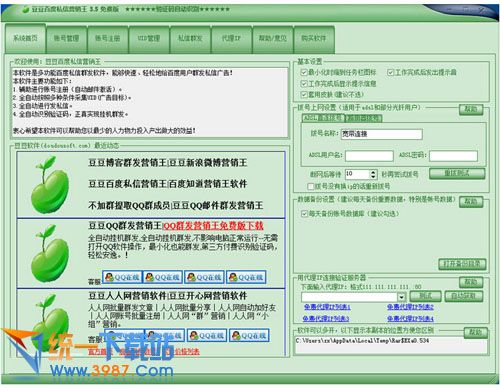
Task: Select the 路由器拨号 sub-tab
Action: point(363,118)
